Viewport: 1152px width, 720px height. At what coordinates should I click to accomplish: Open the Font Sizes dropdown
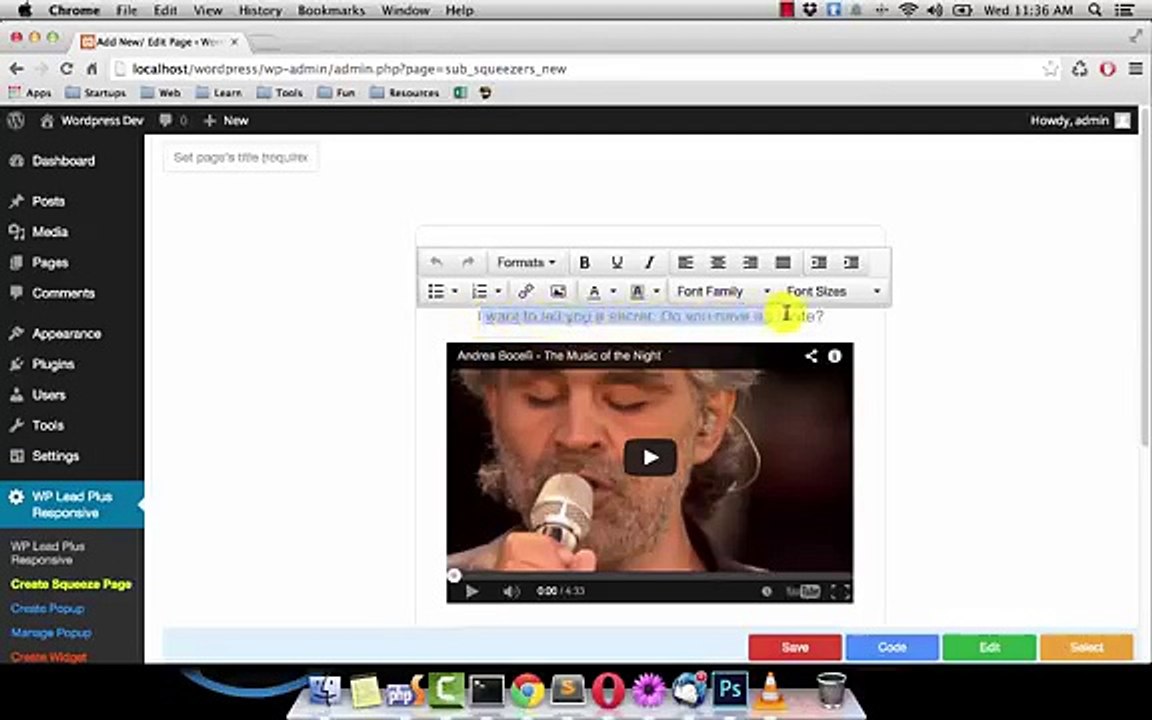tap(832, 292)
